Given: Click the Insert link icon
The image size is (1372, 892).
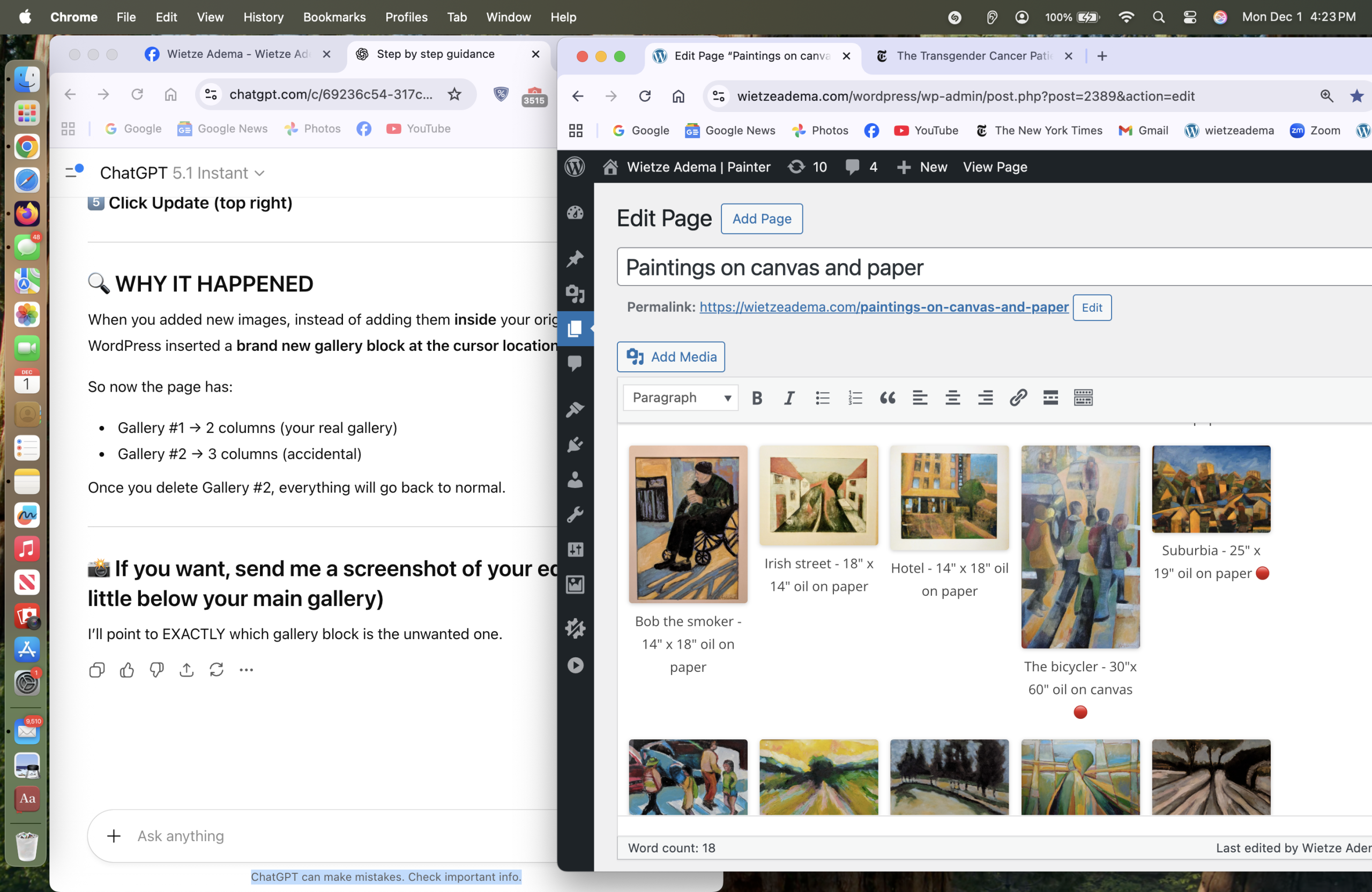Looking at the screenshot, I should (x=1018, y=398).
